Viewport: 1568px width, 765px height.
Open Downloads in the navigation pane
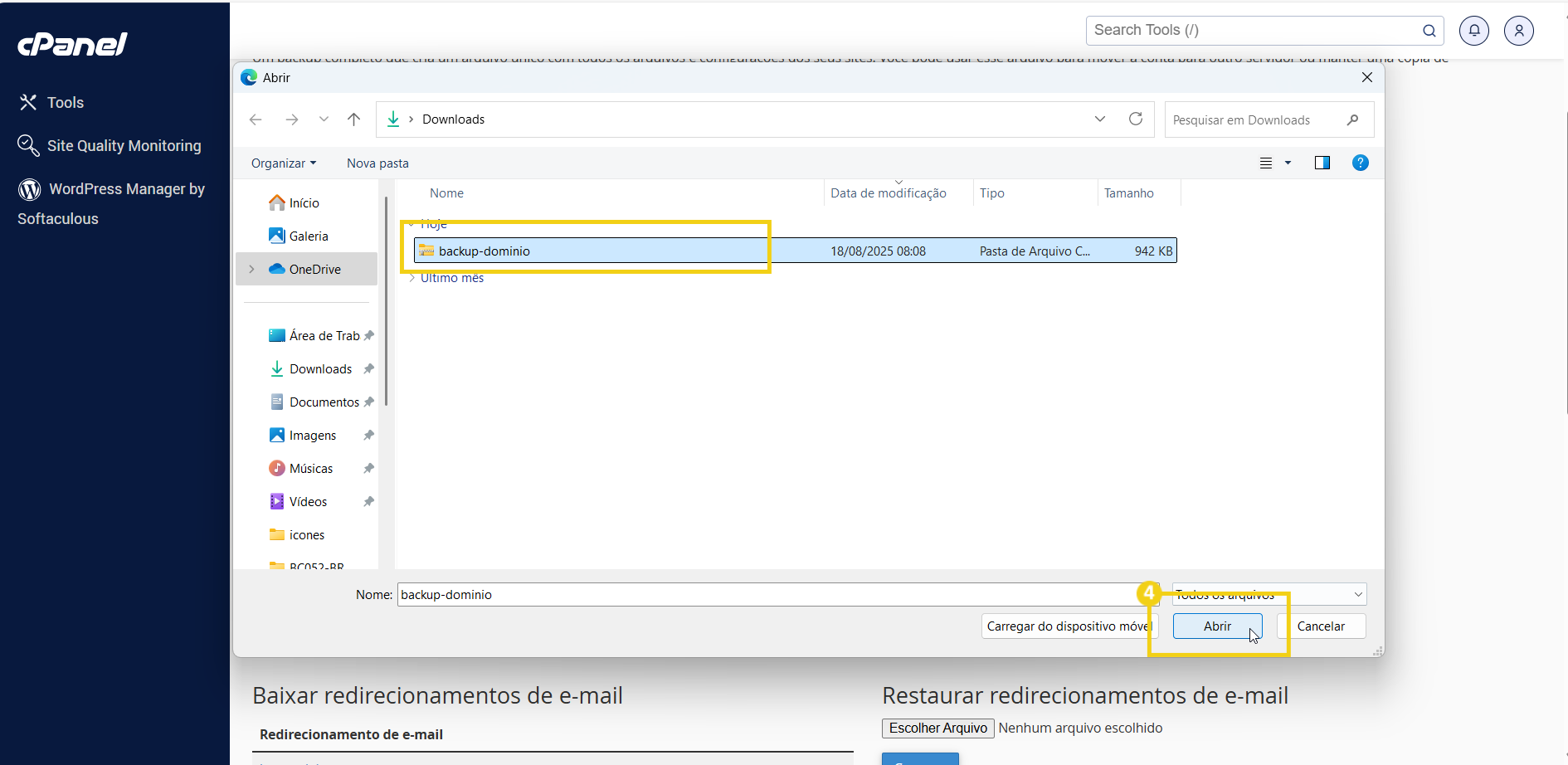tap(312, 368)
